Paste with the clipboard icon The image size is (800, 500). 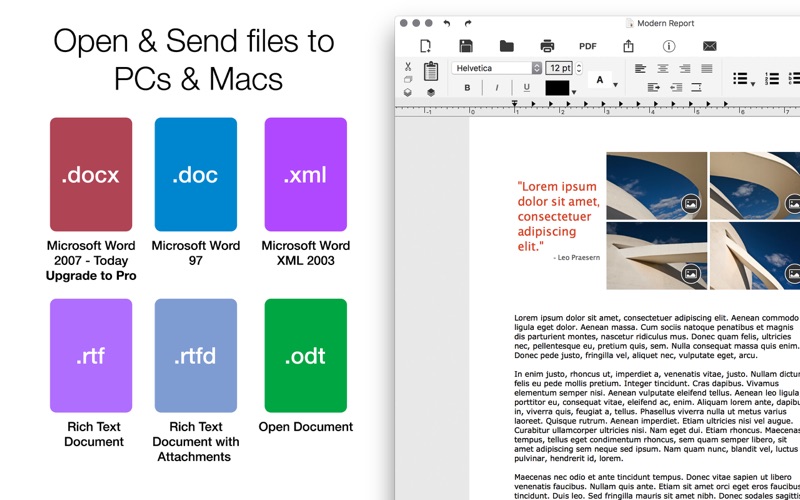tap(431, 71)
